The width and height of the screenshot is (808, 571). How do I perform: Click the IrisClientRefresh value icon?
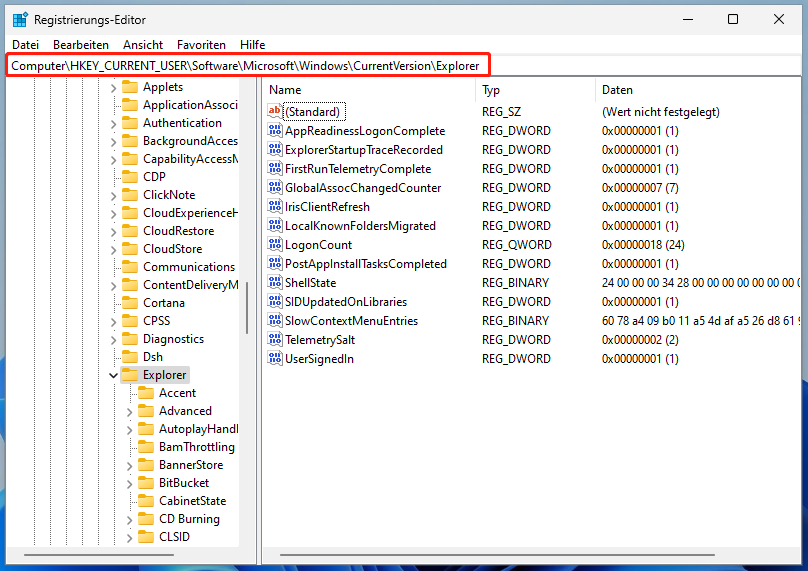point(275,207)
